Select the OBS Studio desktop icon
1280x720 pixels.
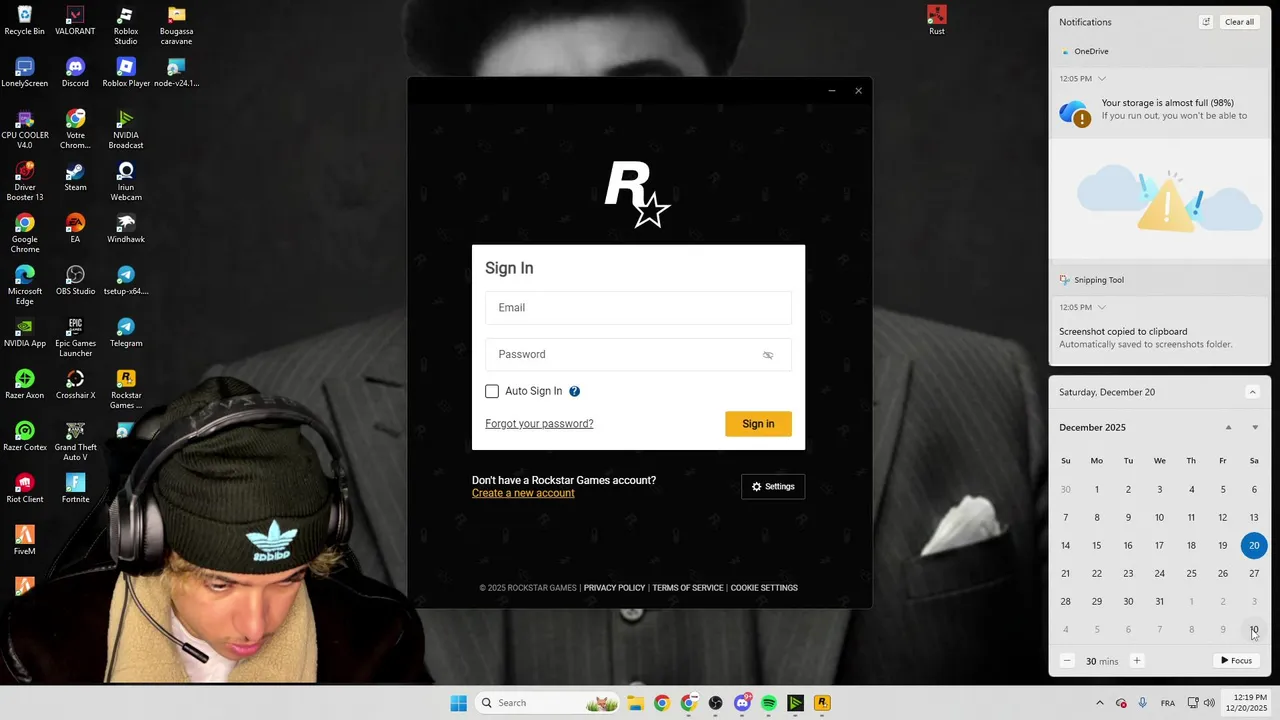pyautogui.click(x=75, y=281)
